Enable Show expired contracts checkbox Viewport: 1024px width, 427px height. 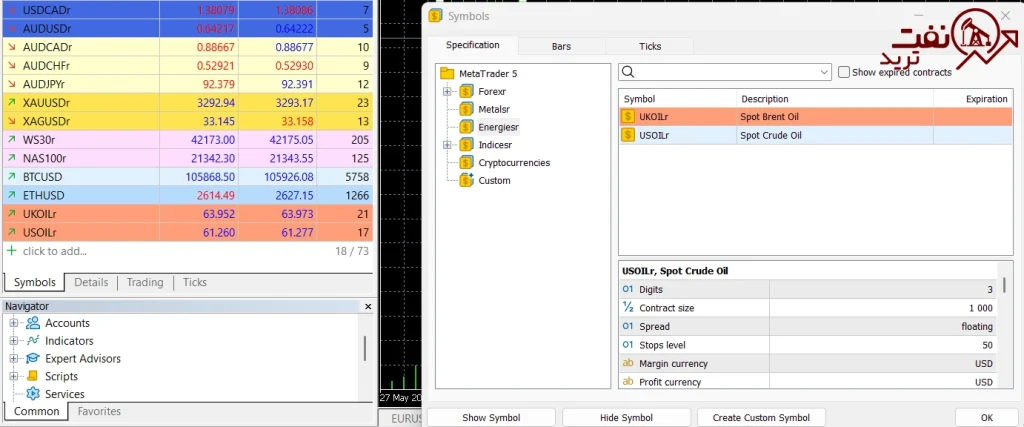pyautogui.click(x=844, y=72)
